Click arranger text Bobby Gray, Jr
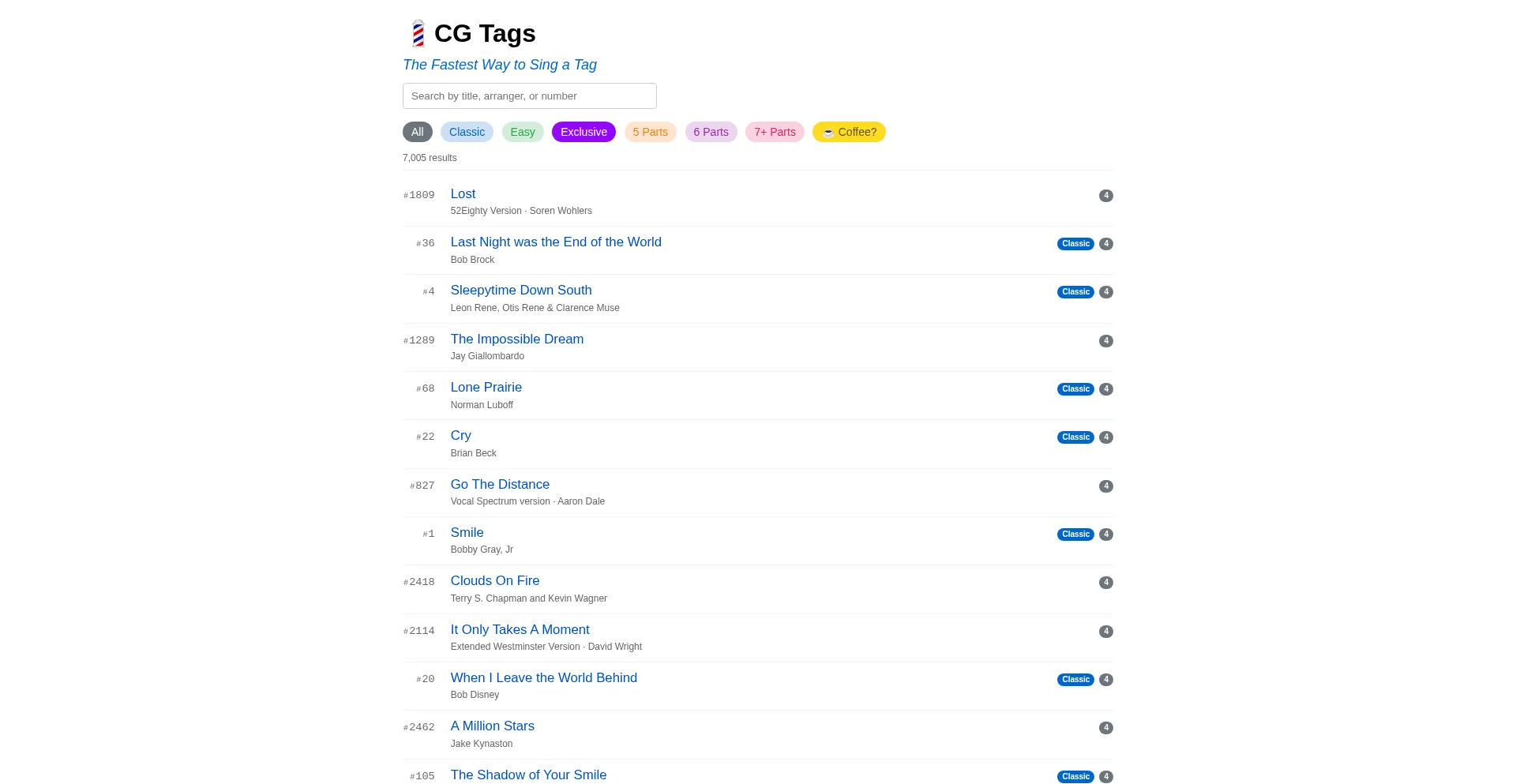This screenshot has width=1516, height=784. 482,550
